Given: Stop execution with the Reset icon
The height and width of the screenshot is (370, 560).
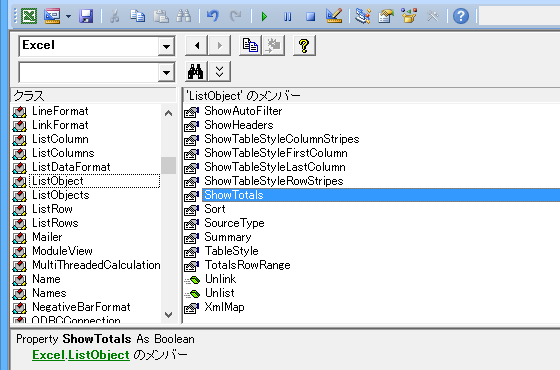Looking at the screenshot, I should pyautogui.click(x=310, y=16).
